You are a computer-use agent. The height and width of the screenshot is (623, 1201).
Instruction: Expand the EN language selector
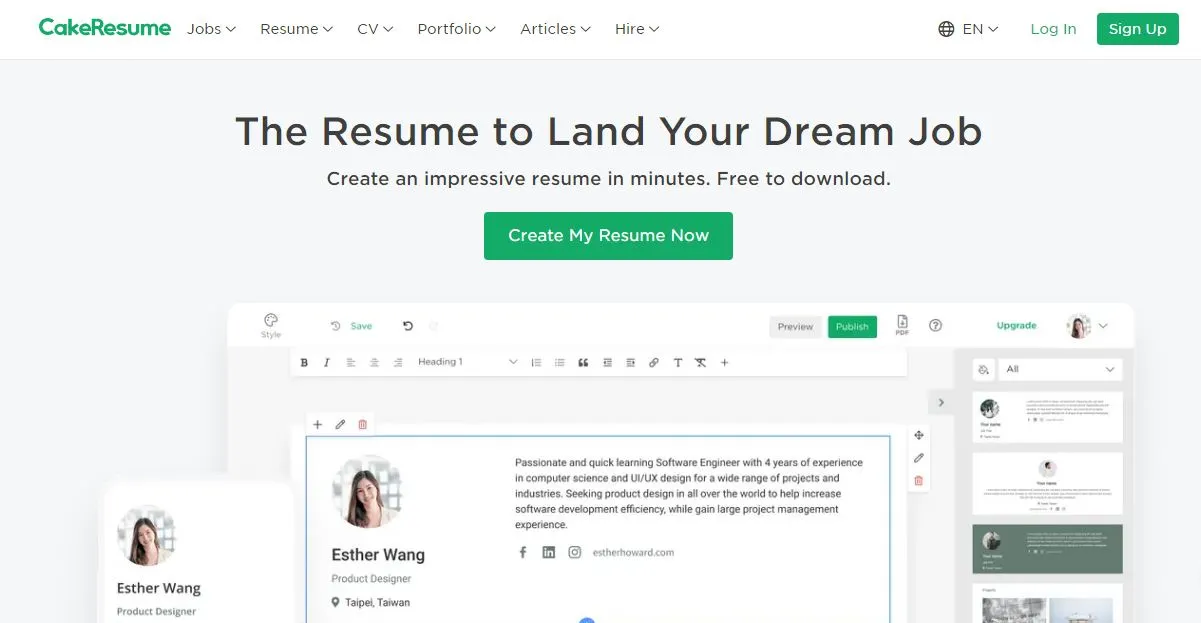980,29
